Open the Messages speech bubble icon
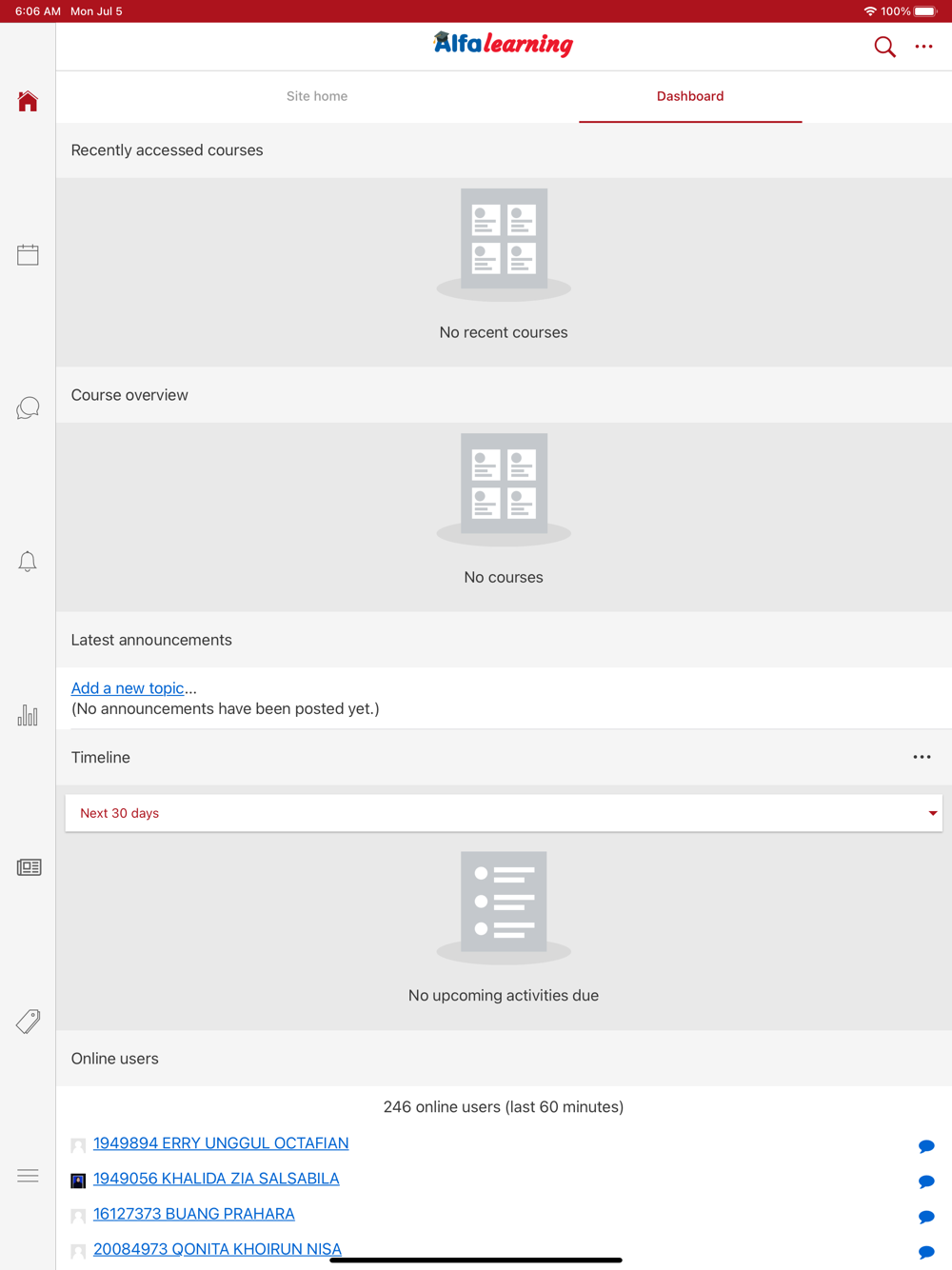Viewport: 952px width, 1270px height. pyautogui.click(x=28, y=408)
